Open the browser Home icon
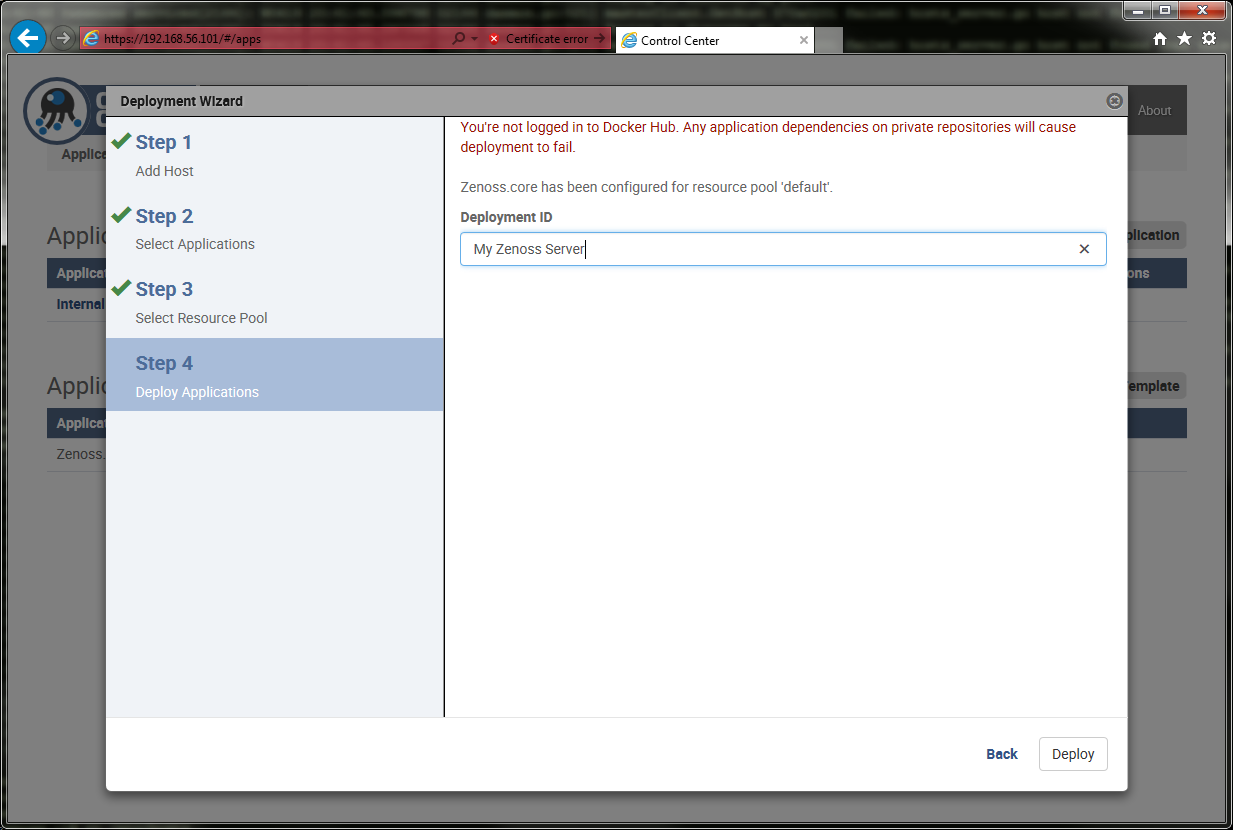 pos(1160,39)
